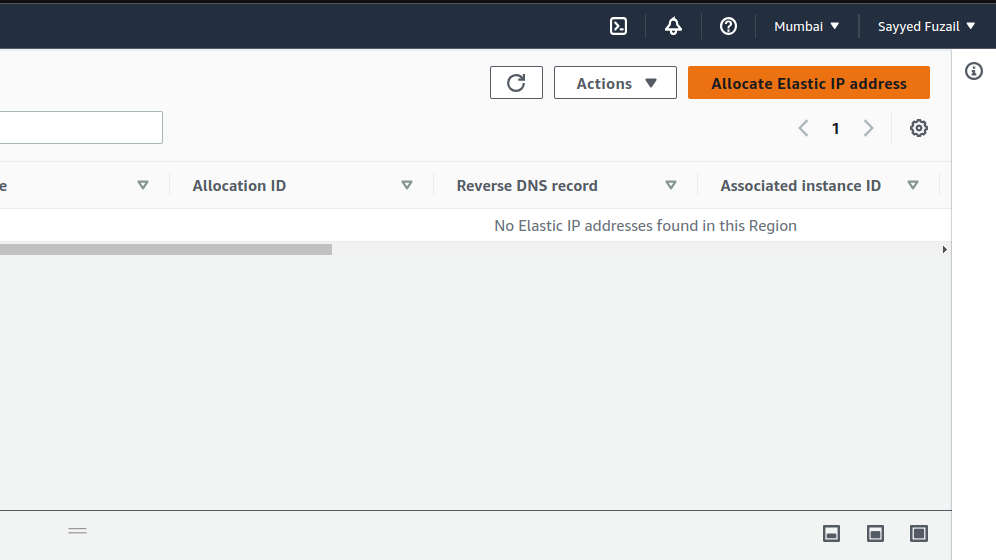Refresh the Elastic IP list
Viewport: 996px width, 560px height.
(x=516, y=83)
